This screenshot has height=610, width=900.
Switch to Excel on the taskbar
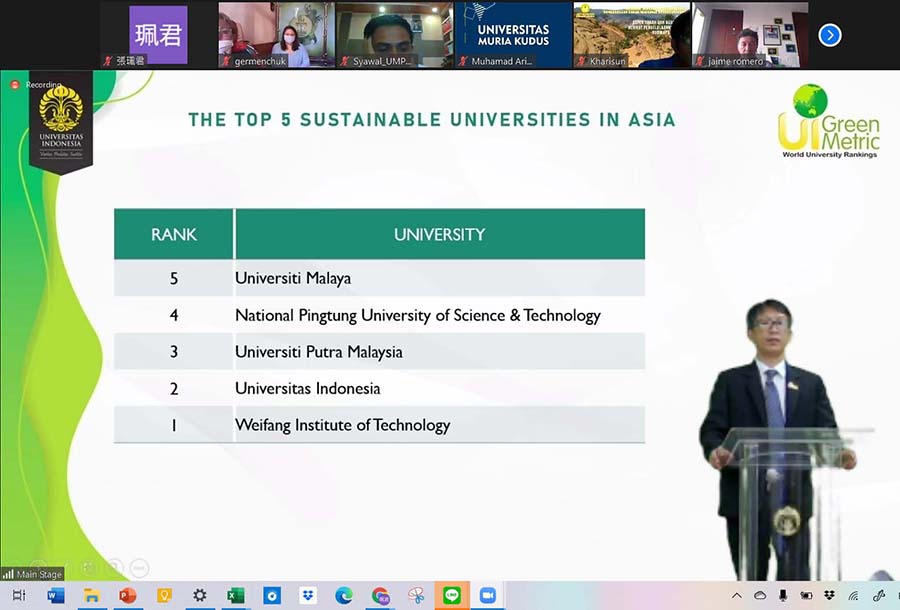[236, 596]
